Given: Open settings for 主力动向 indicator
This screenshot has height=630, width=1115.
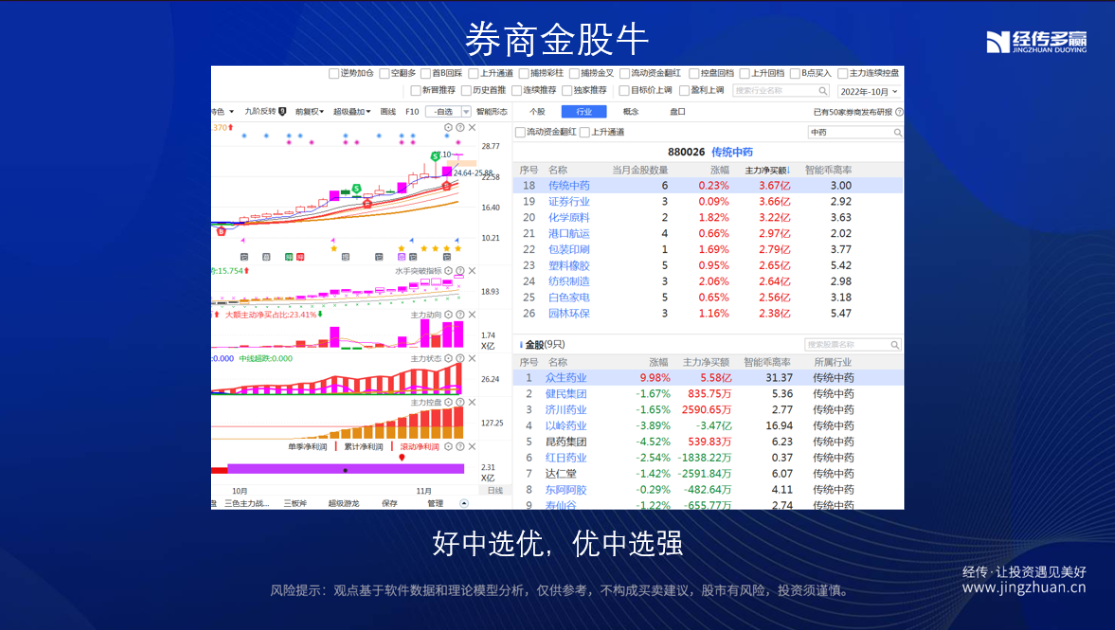Looking at the screenshot, I should pos(448,314).
